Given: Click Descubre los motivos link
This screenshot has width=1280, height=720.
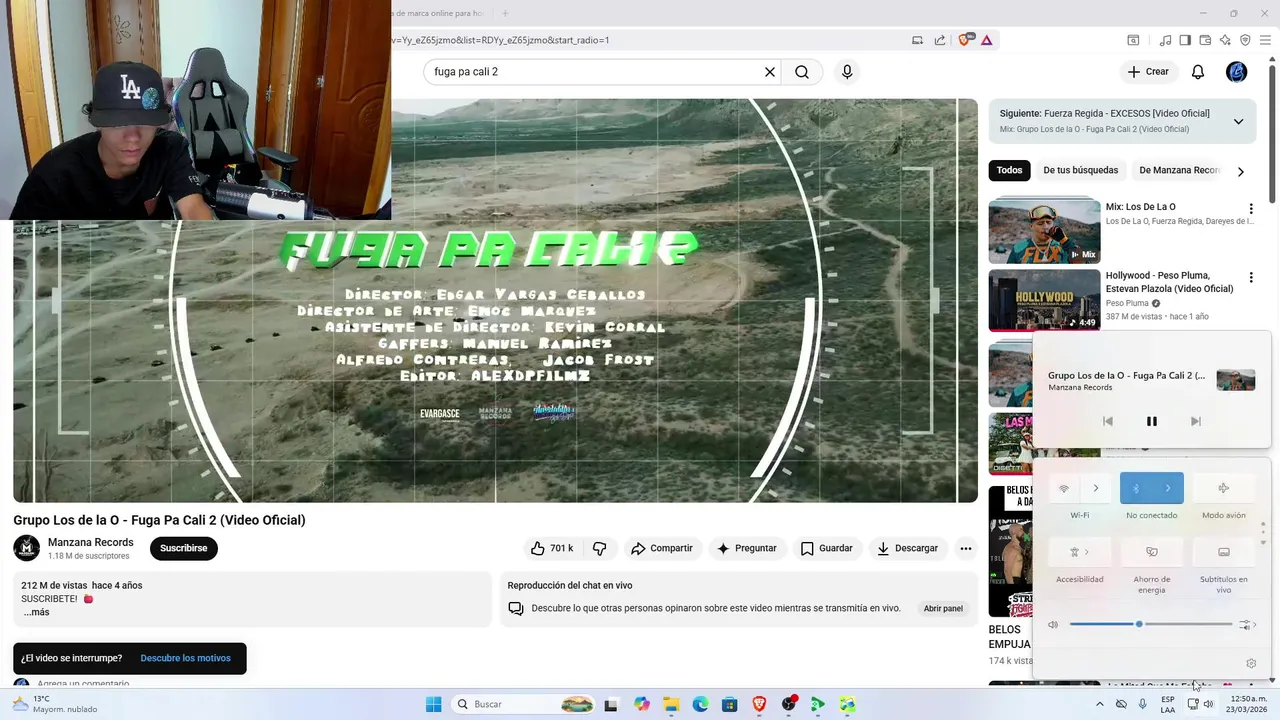Looking at the screenshot, I should tap(185, 658).
